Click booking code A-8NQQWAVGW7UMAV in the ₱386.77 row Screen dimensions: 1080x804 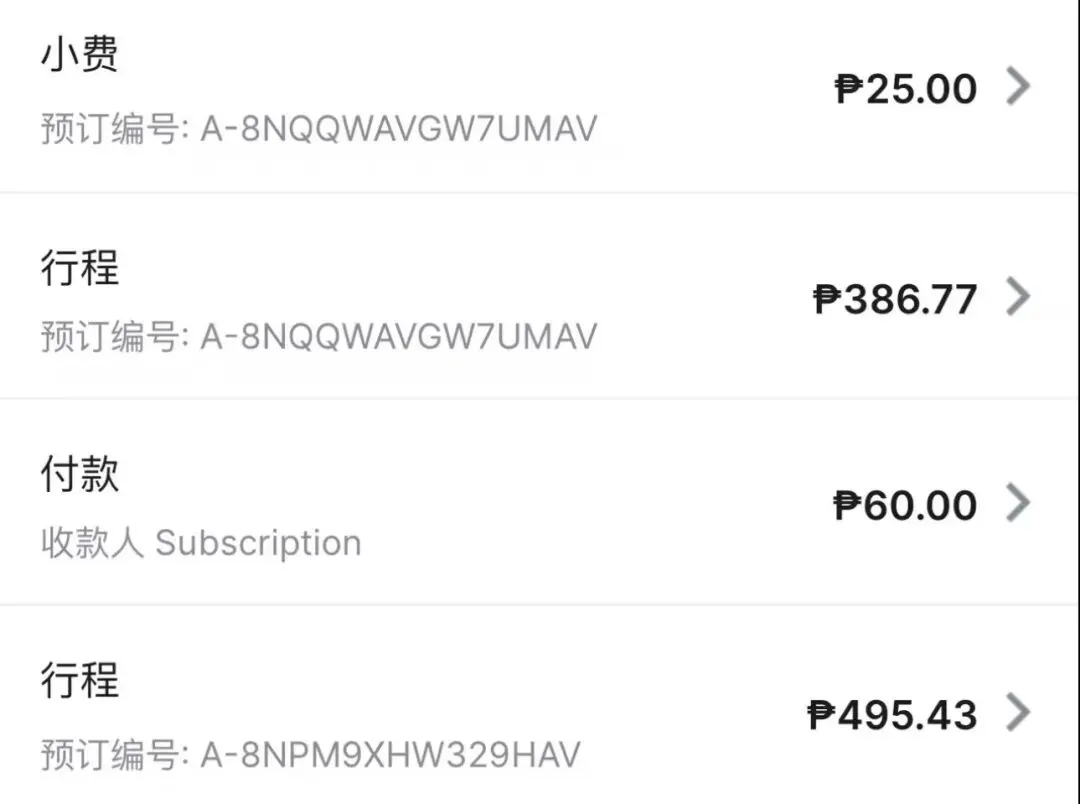pos(398,336)
